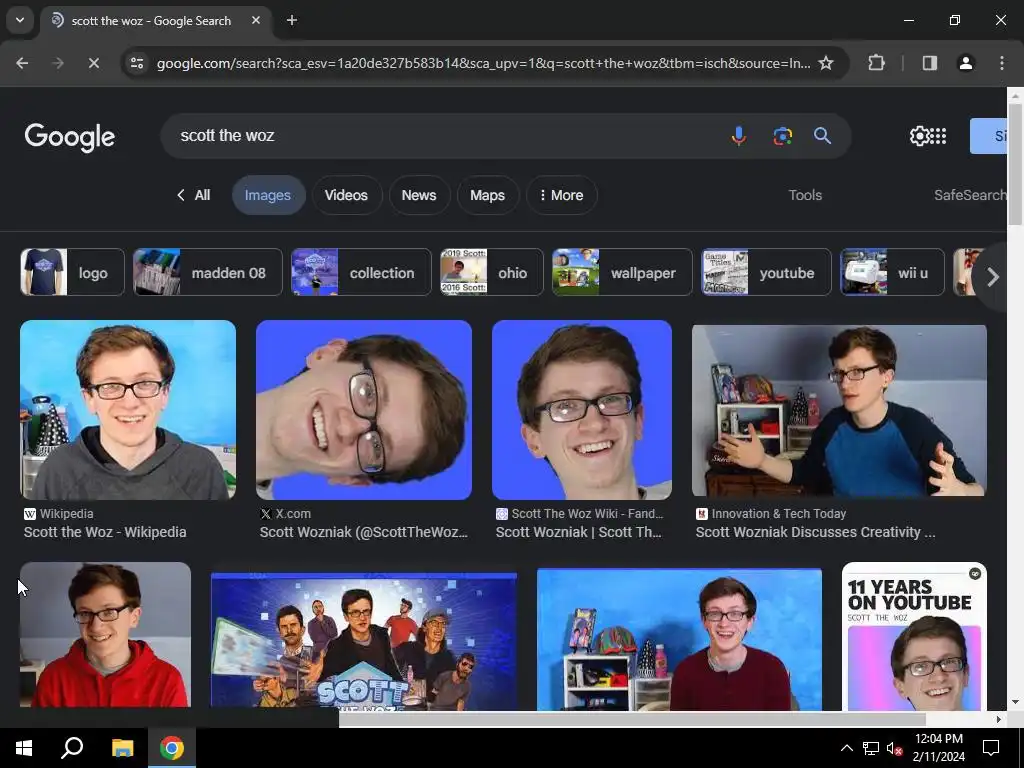Screen dimensions: 1024x768
Task: Open the Wikipedia image result thumbnail
Action: point(128,410)
